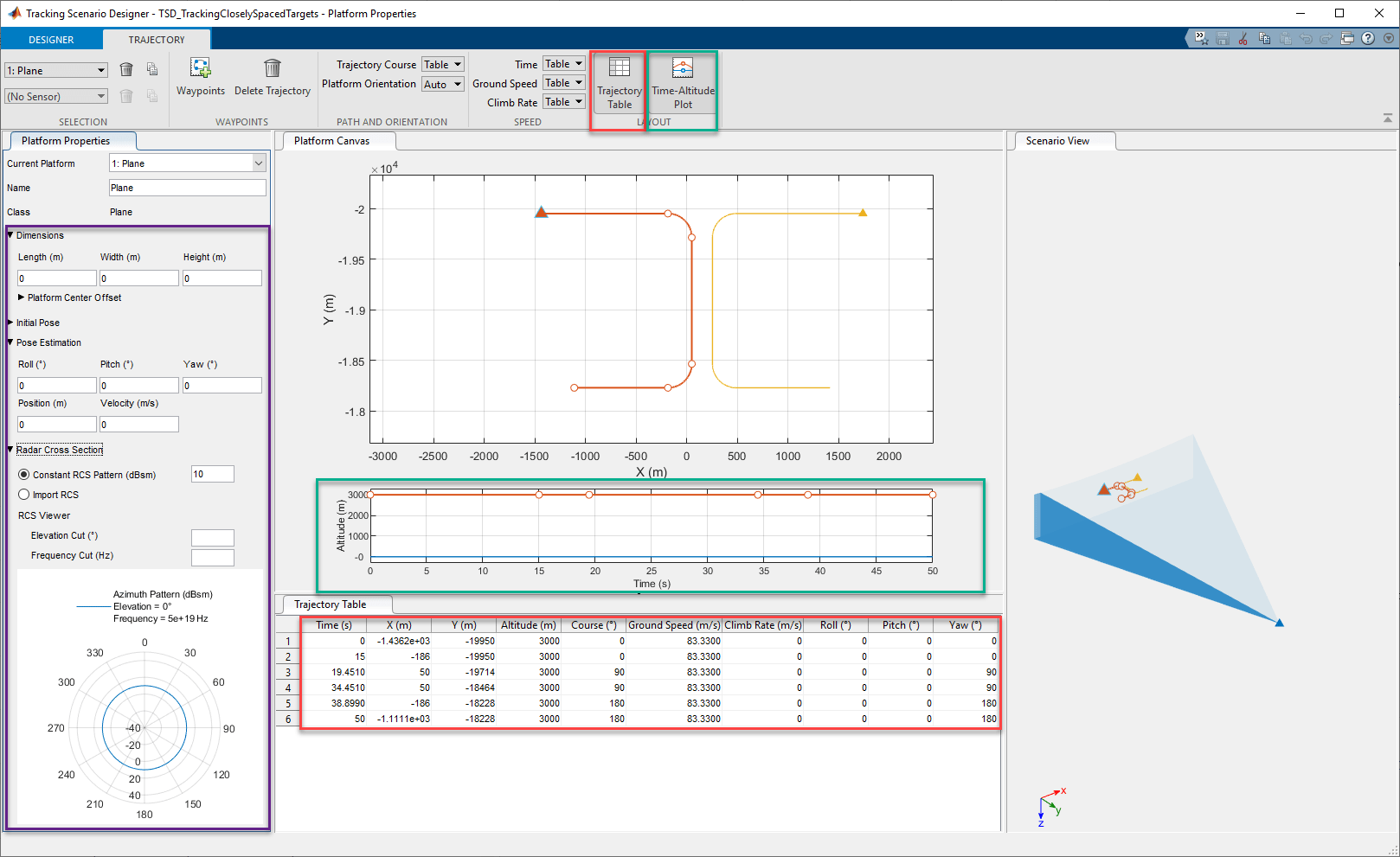
Task: Click the X cell -1.1111e+03 in row 6
Action: tap(400, 719)
